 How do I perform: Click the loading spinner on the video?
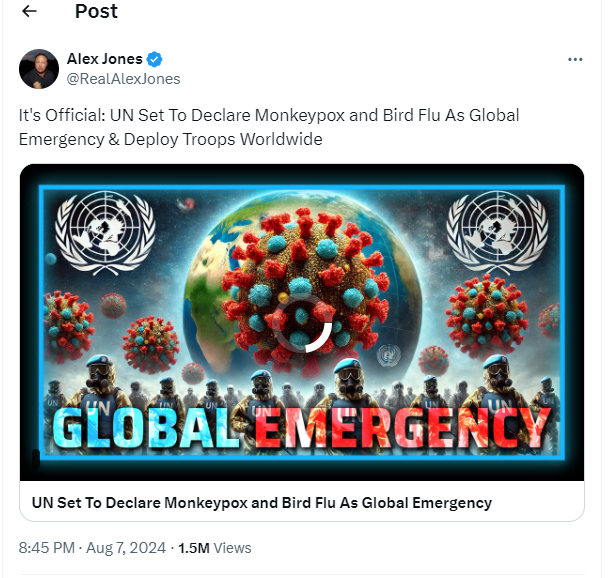point(302,323)
